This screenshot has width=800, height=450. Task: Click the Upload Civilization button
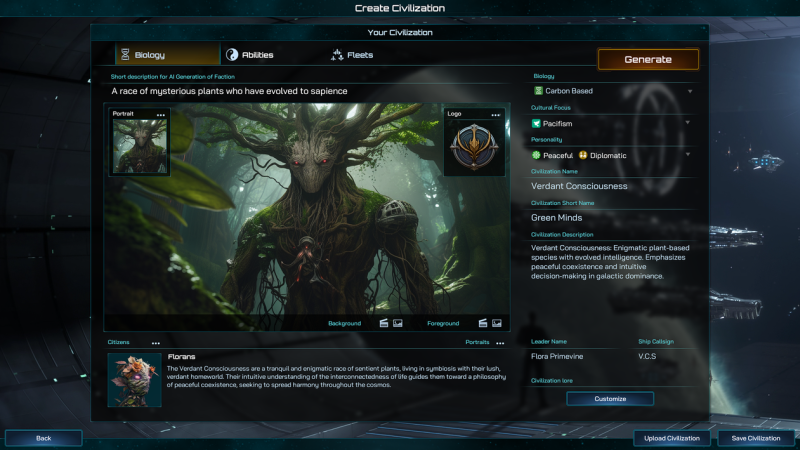point(671,438)
